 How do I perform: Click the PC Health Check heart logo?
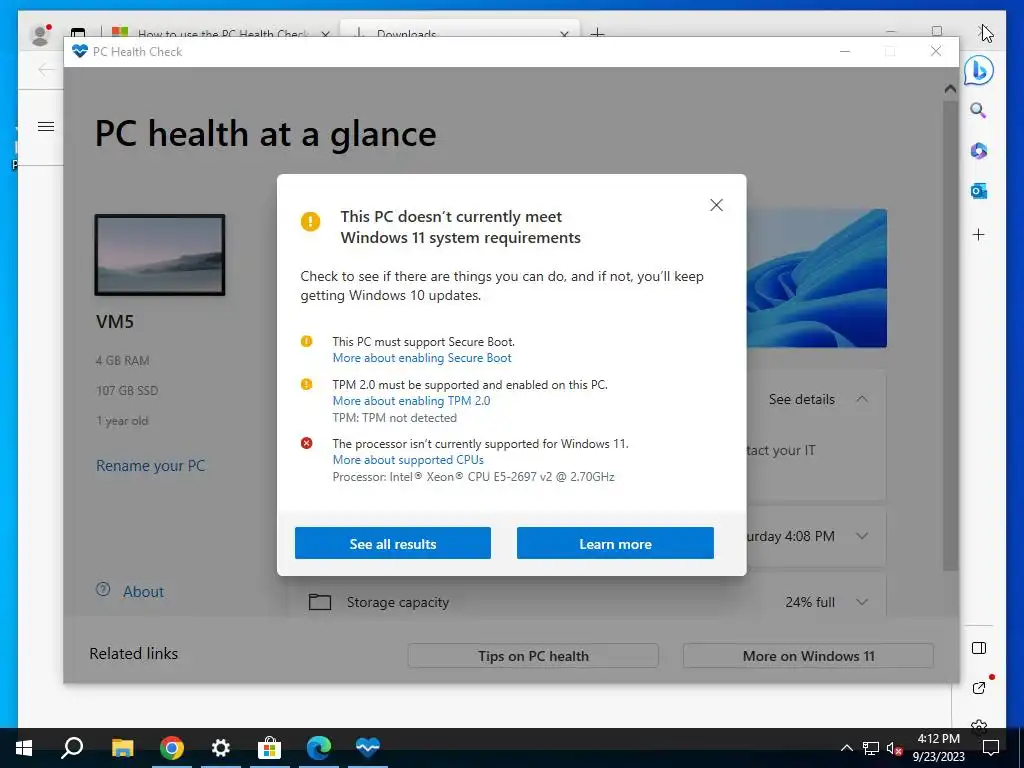(x=80, y=51)
